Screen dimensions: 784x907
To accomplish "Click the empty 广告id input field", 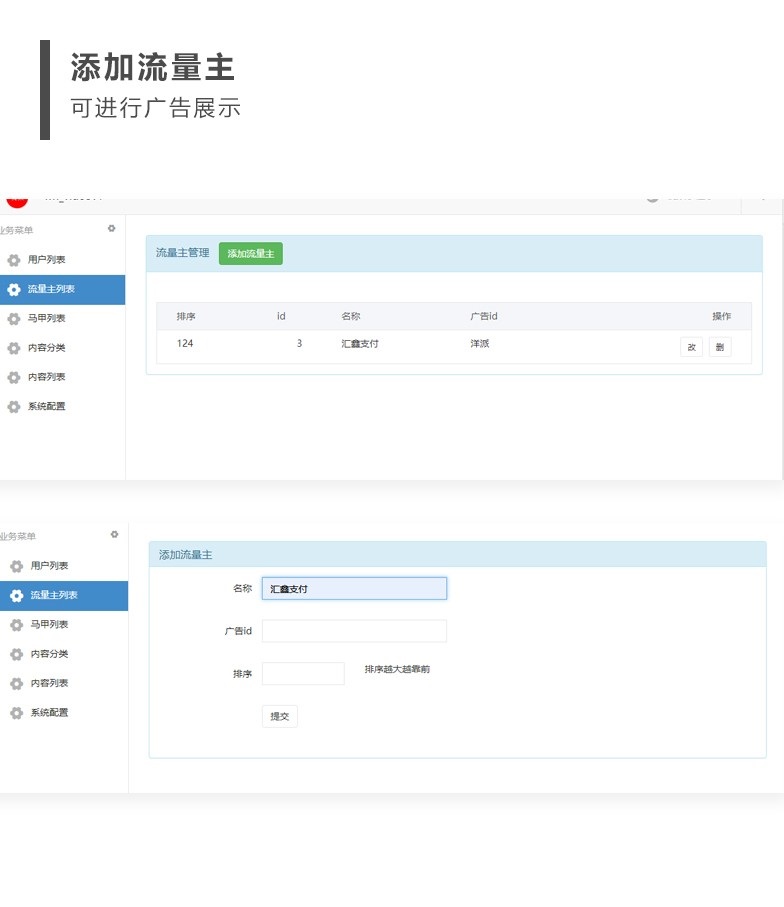I will coord(354,631).
